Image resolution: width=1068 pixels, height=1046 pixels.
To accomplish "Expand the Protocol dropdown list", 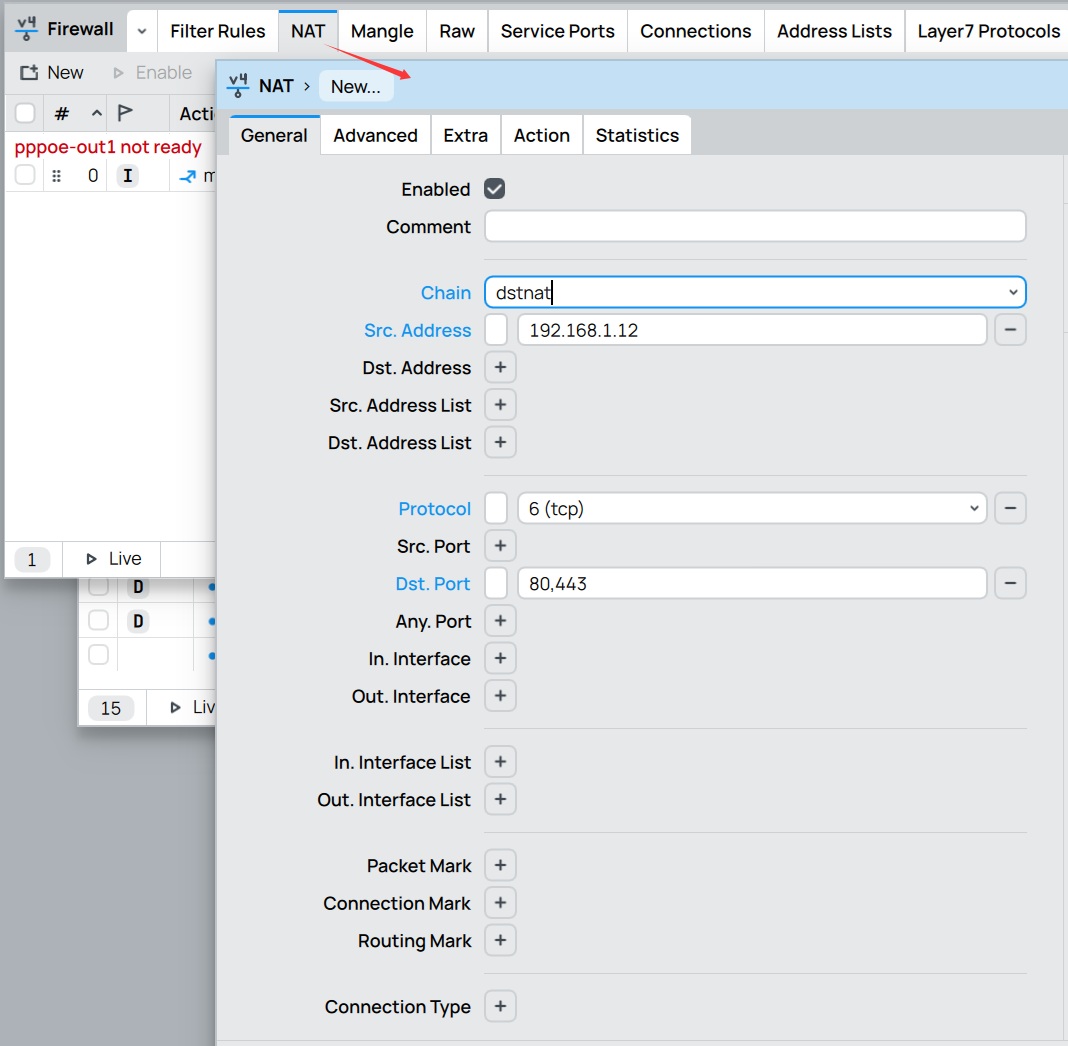I will pos(974,508).
